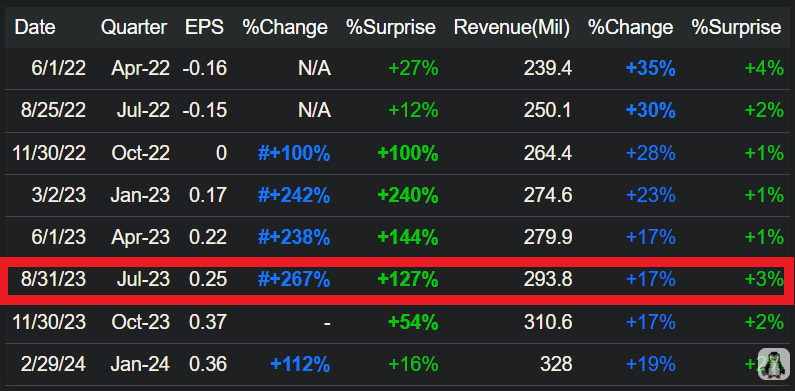The height and width of the screenshot is (391, 795).
Task: Click the Oct-23 quarter cell
Action: coord(141,322)
